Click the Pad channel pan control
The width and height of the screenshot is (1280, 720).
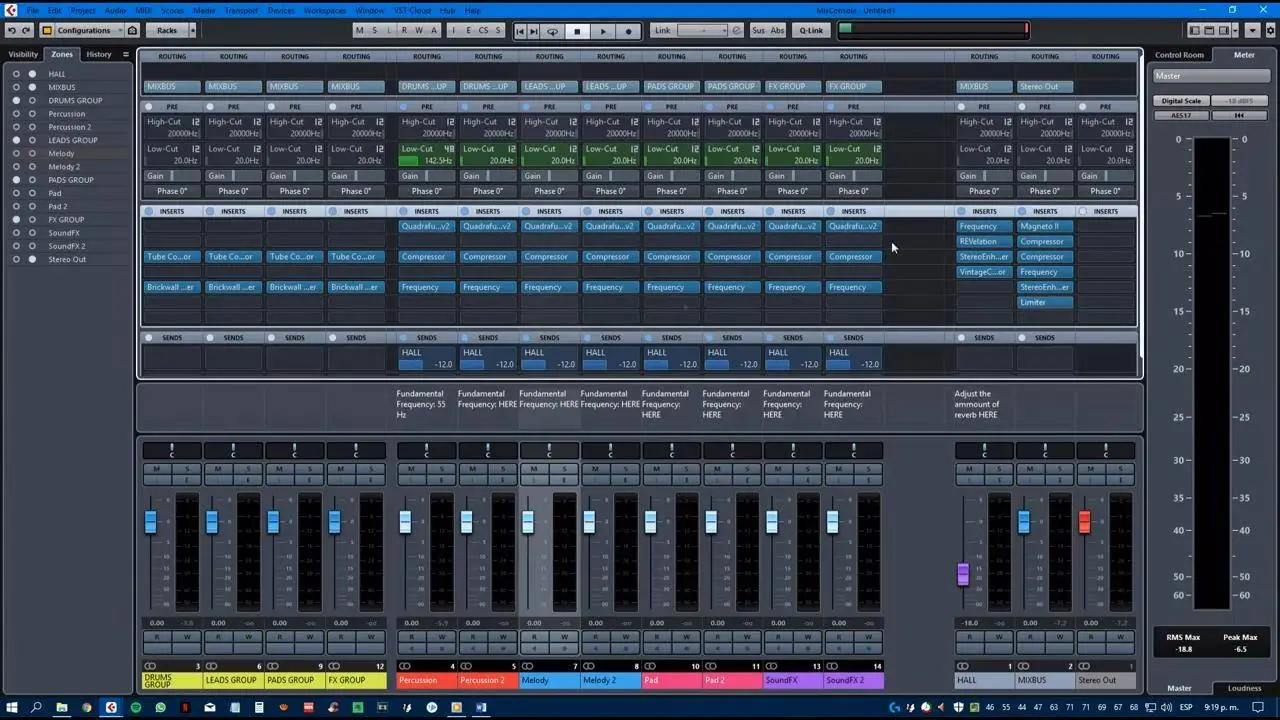tap(671, 451)
